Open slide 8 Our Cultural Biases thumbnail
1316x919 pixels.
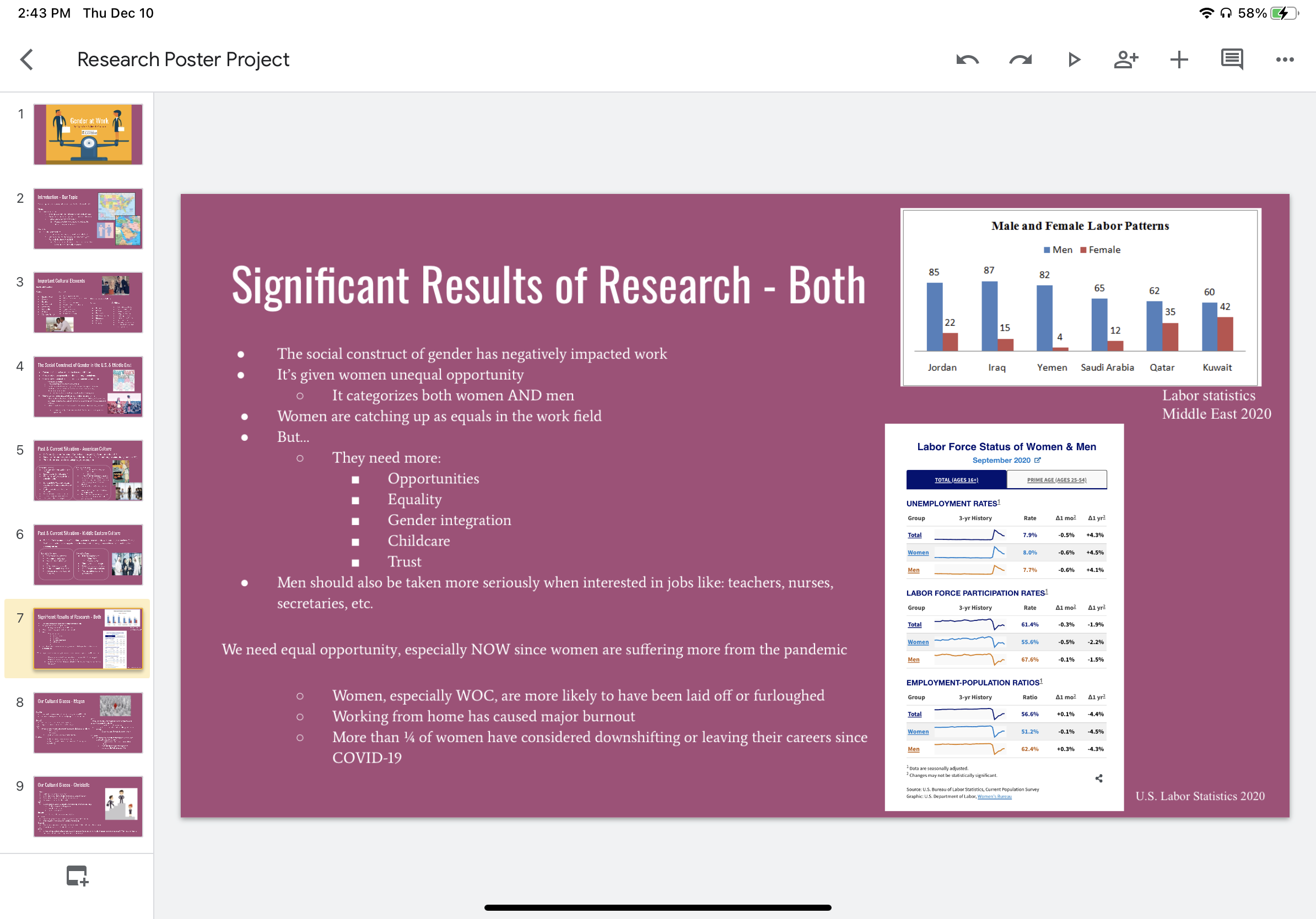pyautogui.click(x=88, y=722)
